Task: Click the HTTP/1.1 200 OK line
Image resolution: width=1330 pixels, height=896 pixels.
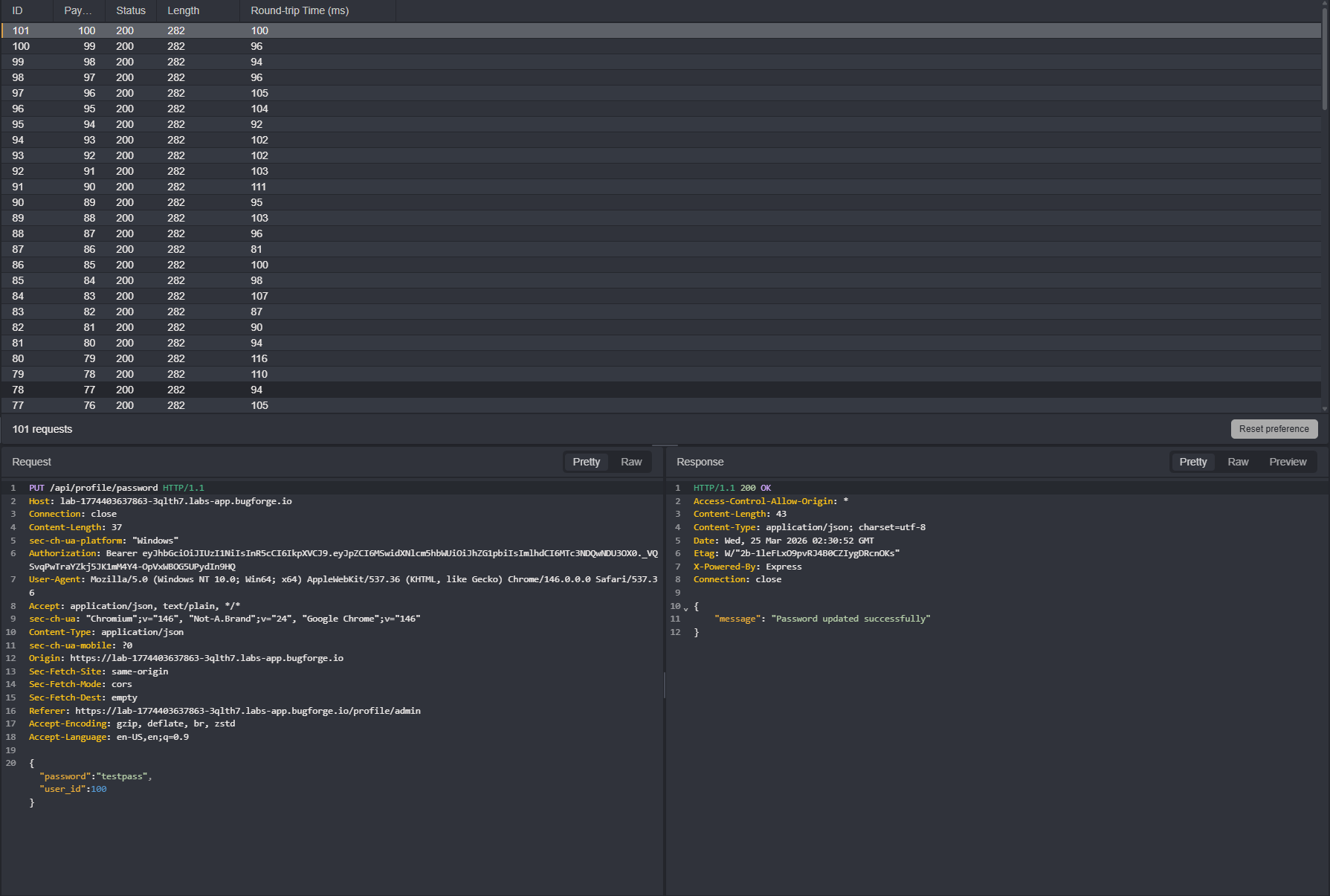Action: click(x=732, y=488)
